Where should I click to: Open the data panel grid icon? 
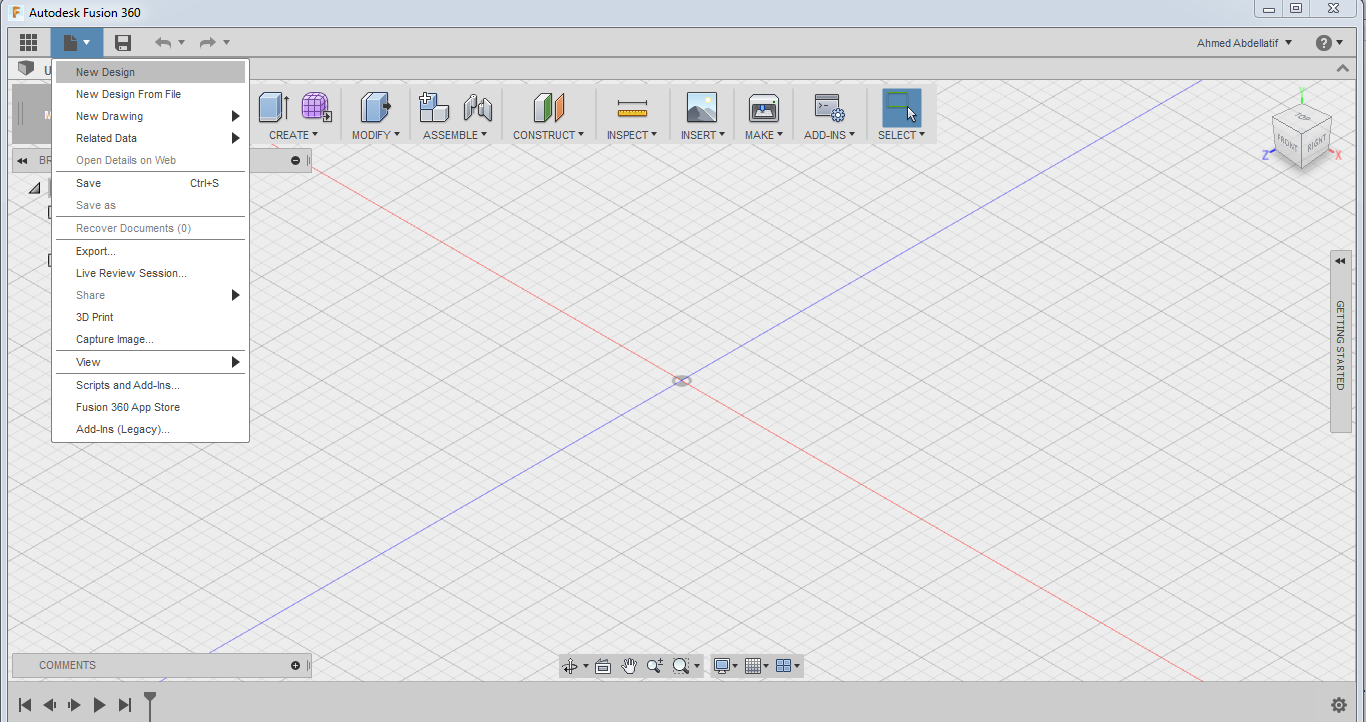29,43
